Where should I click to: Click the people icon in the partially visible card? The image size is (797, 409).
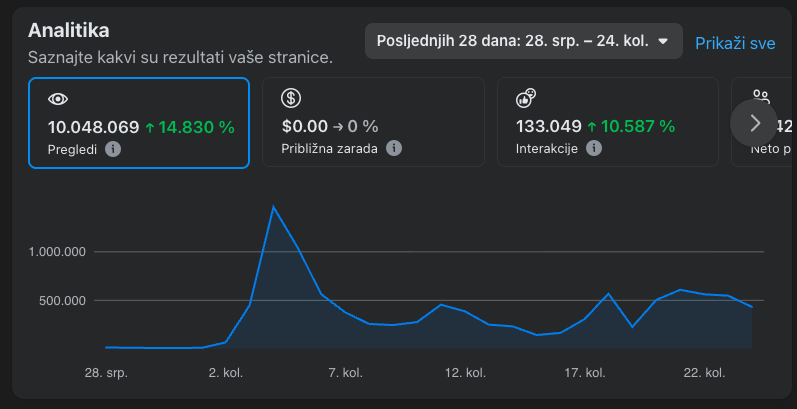(761, 97)
